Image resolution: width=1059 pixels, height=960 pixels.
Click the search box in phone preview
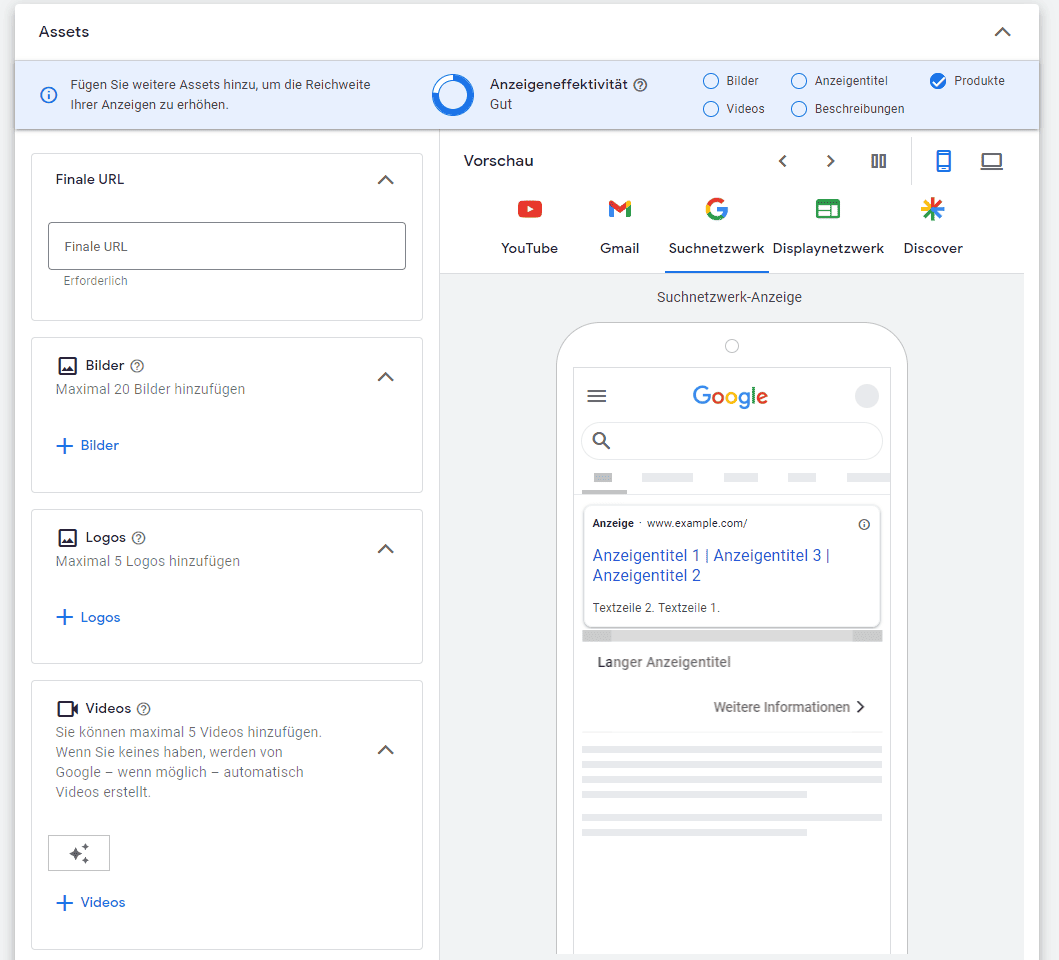(x=732, y=441)
